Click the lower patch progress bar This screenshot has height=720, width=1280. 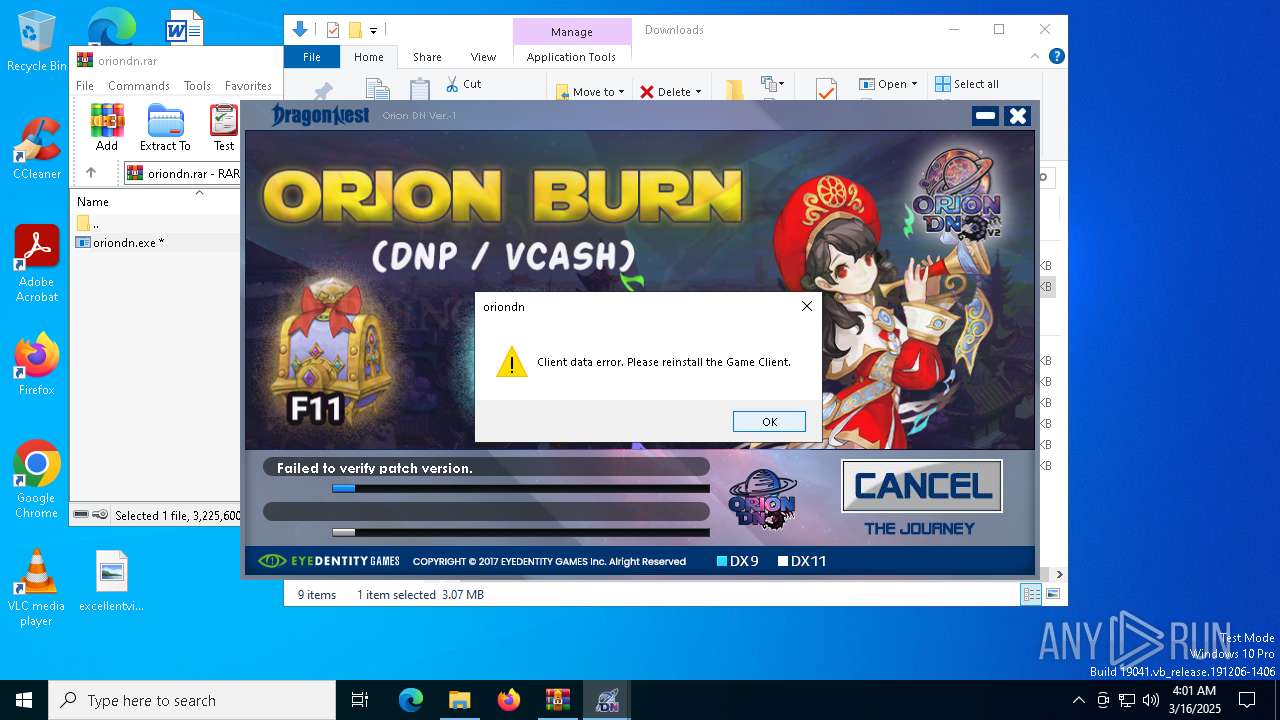coord(521,533)
